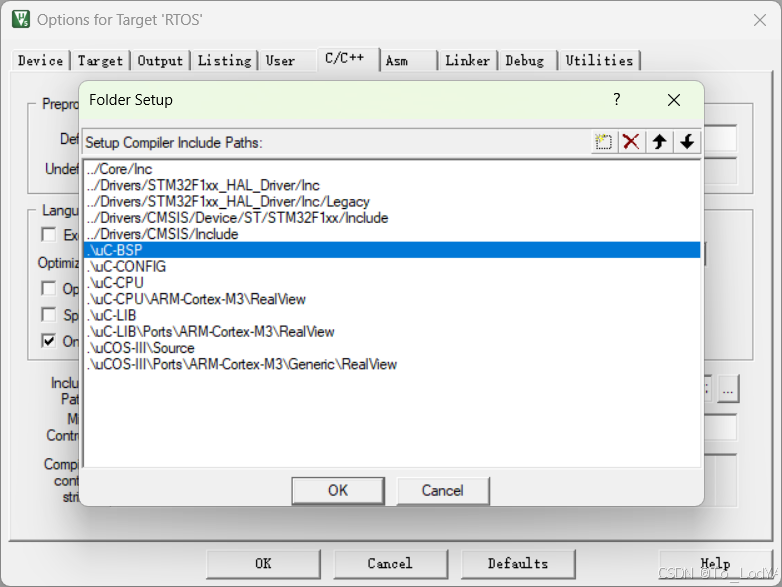Toggle the 'Ex' checkbox under Language
The width and height of the screenshot is (782, 587).
tap(49, 234)
